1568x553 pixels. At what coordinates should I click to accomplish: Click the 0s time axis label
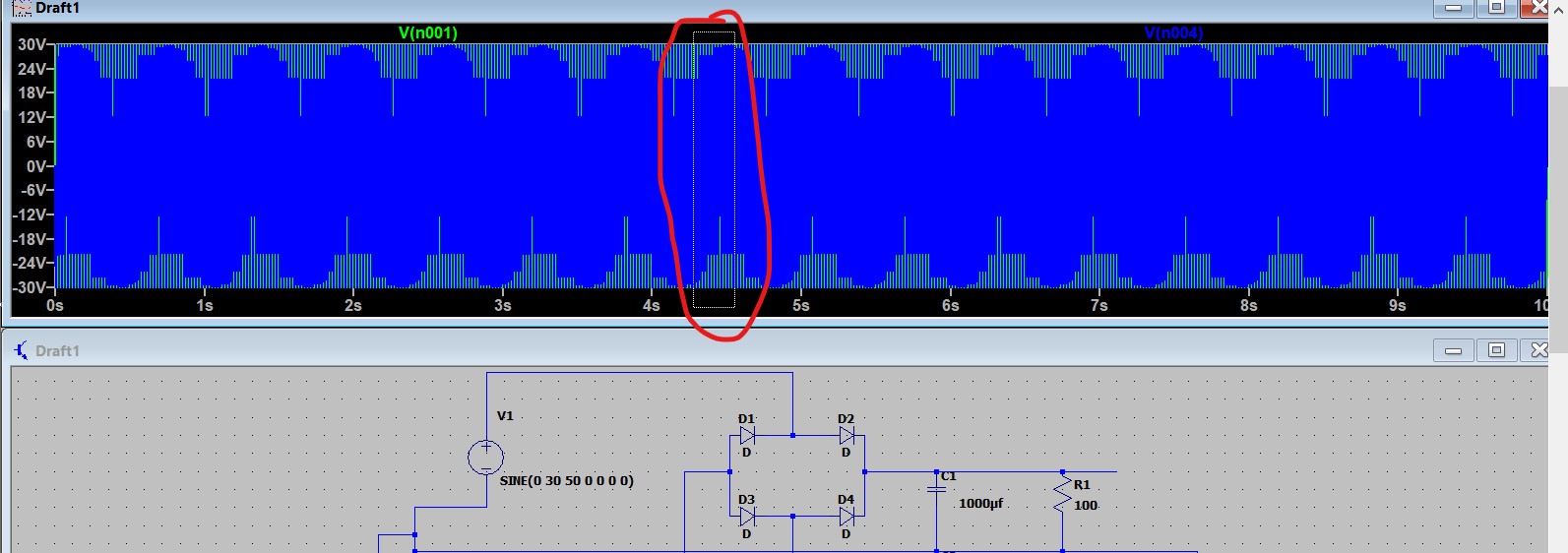pos(55,306)
